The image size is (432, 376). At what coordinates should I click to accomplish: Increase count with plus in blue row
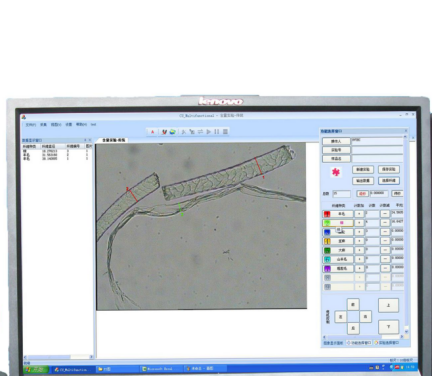[359, 232]
